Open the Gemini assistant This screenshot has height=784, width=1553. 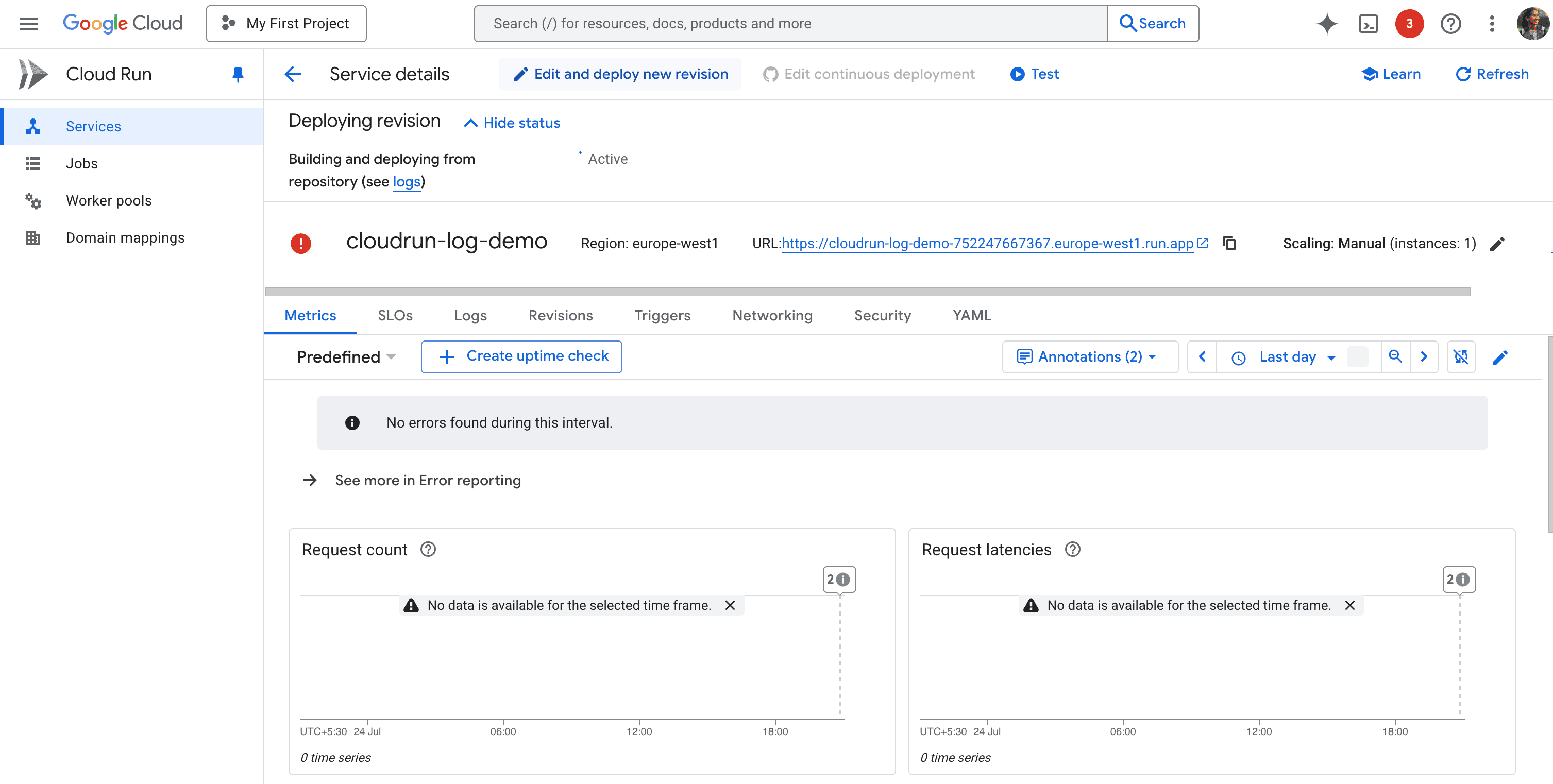tap(1327, 24)
